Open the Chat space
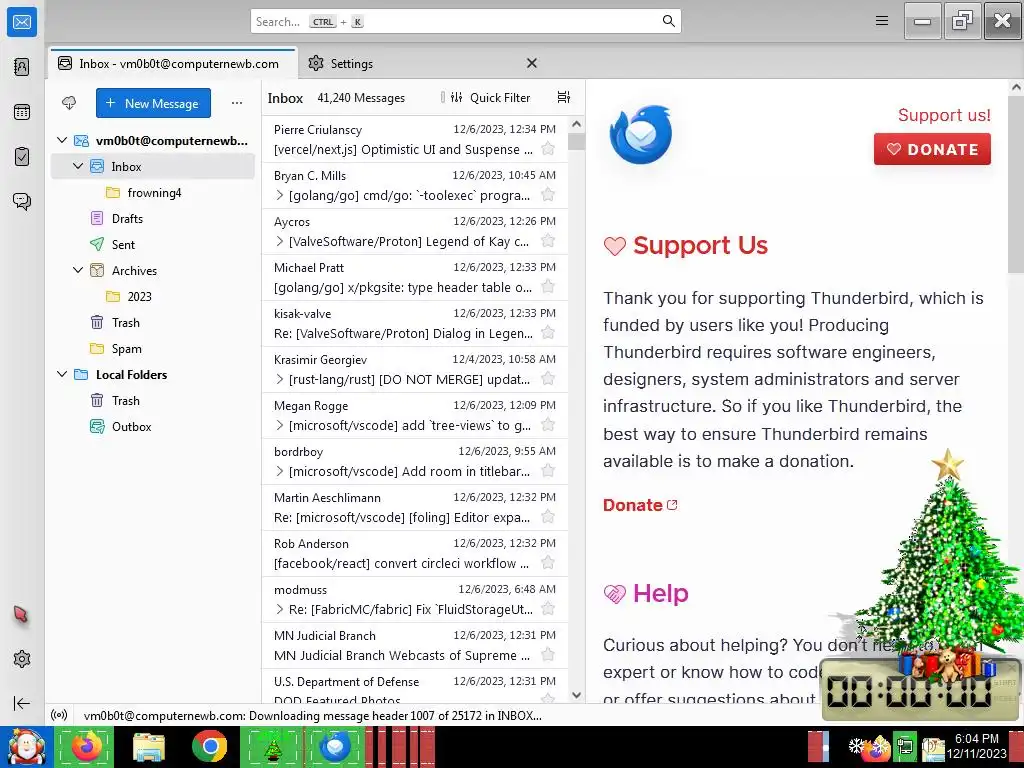This screenshot has height=768, width=1024. point(22,201)
